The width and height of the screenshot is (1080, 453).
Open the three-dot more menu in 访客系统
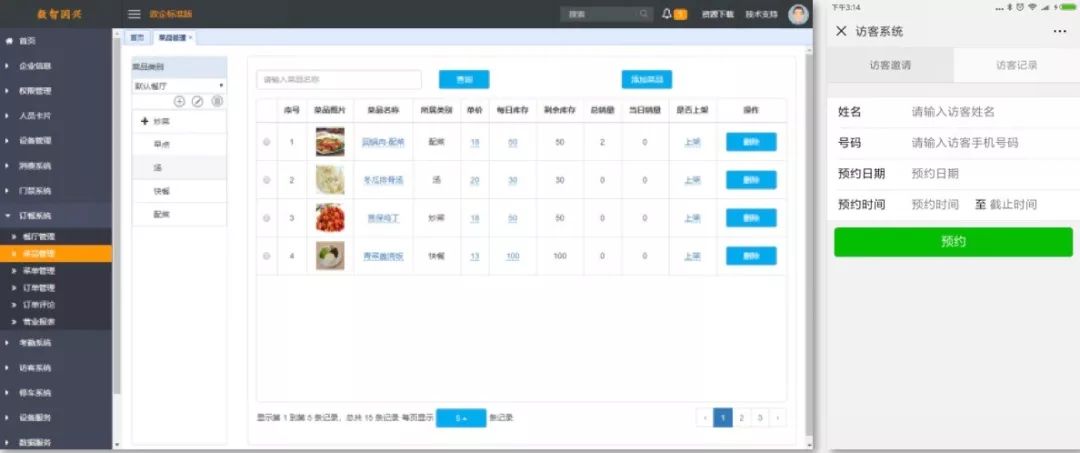(x=1059, y=32)
